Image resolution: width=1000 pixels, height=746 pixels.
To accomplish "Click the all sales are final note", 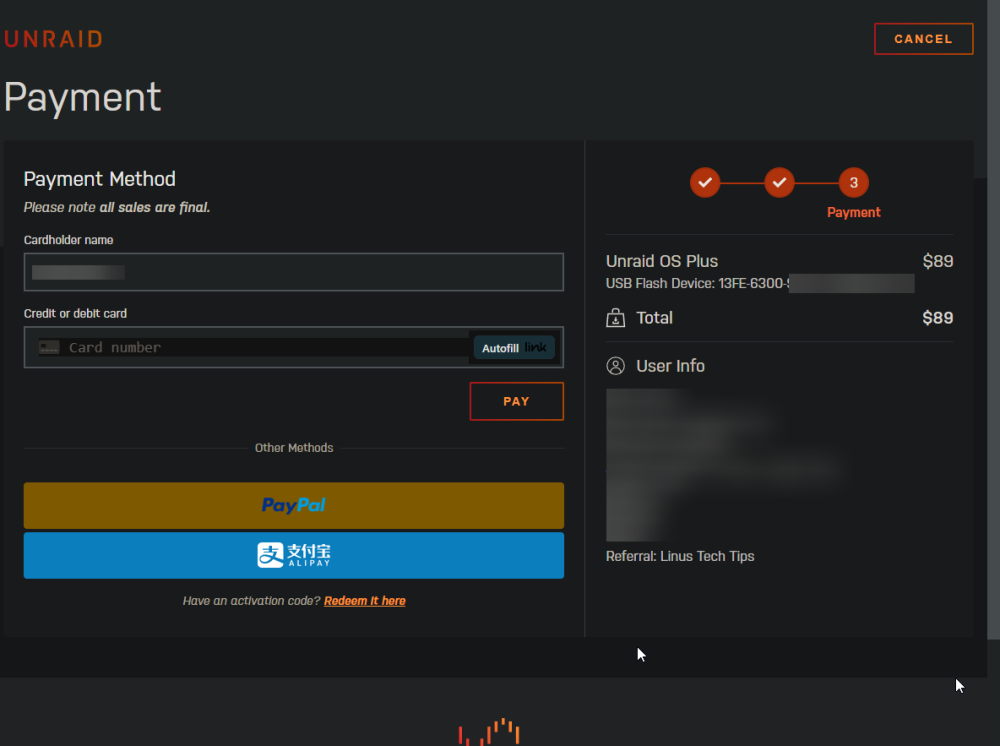I will (154, 207).
